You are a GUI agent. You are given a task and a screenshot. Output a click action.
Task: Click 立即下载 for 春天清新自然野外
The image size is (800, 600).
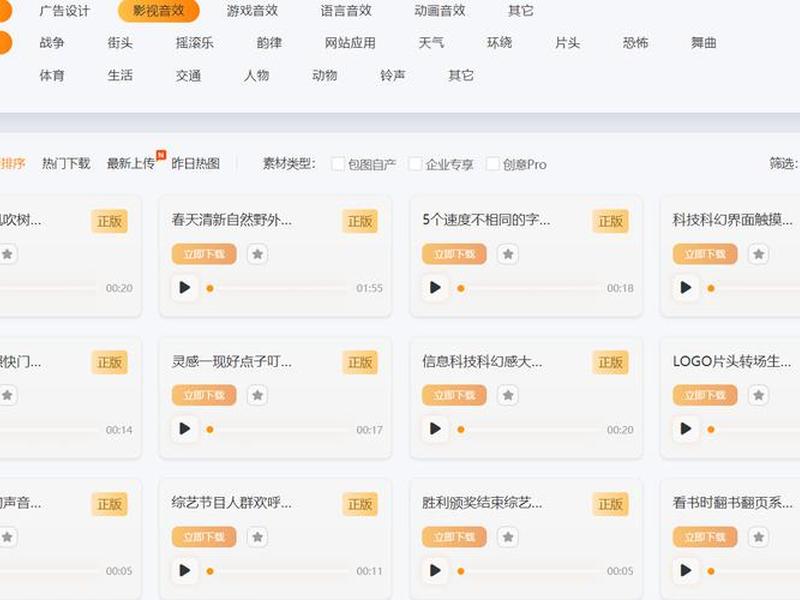point(204,254)
